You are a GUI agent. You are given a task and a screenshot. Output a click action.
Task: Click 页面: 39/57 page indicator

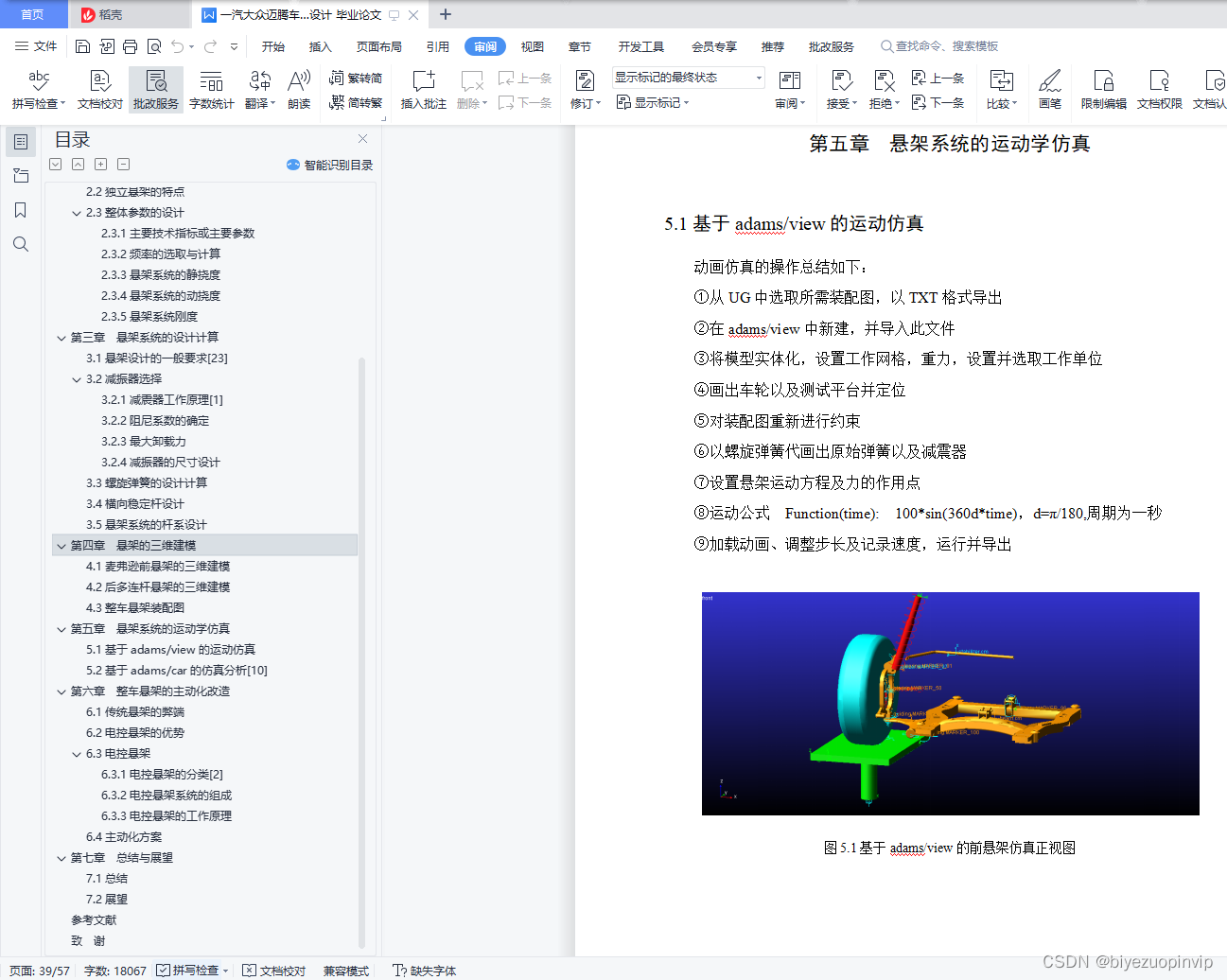pos(40,971)
